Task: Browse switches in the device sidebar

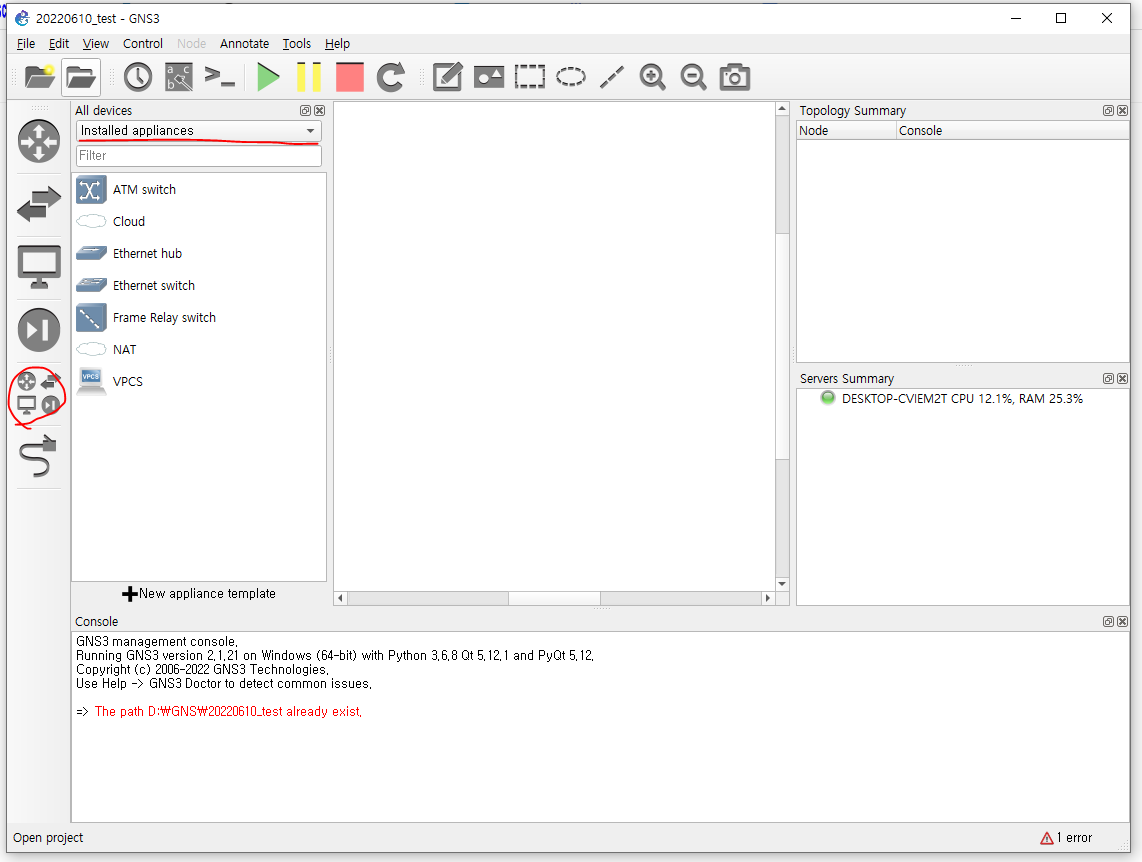Action: [x=39, y=204]
